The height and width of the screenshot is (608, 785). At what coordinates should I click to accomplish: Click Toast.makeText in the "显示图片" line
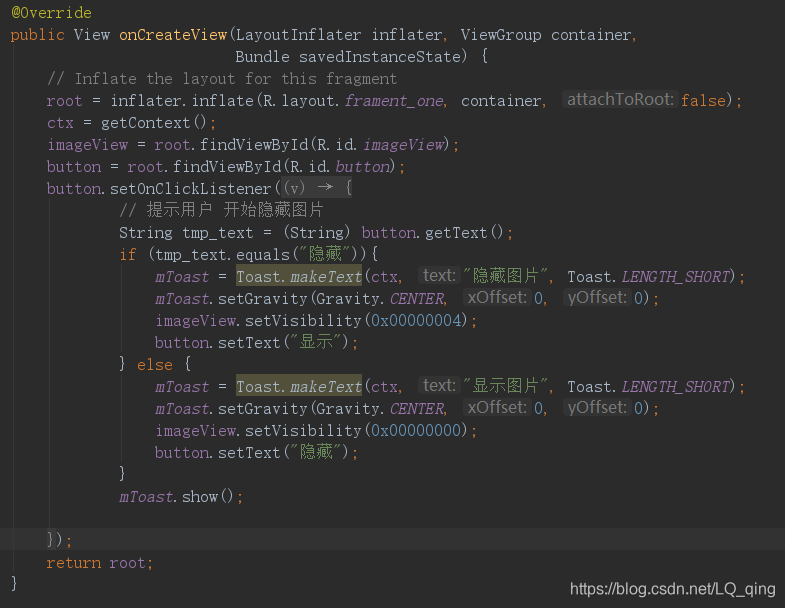click(x=299, y=387)
